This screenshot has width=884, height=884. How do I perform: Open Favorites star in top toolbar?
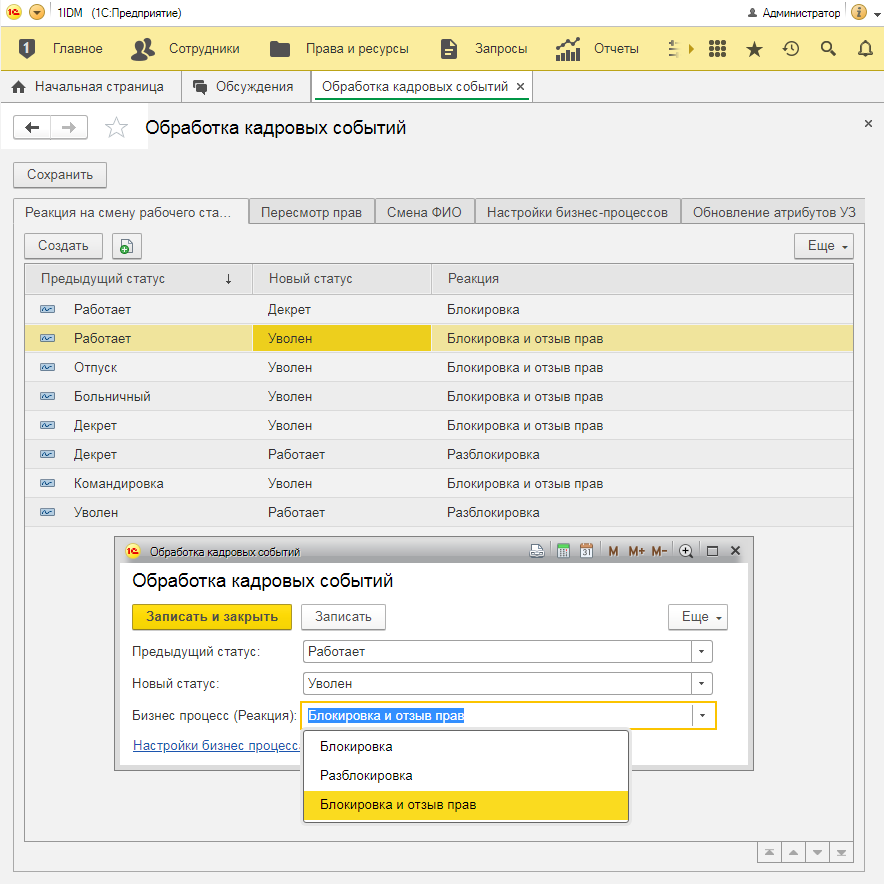(754, 49)
